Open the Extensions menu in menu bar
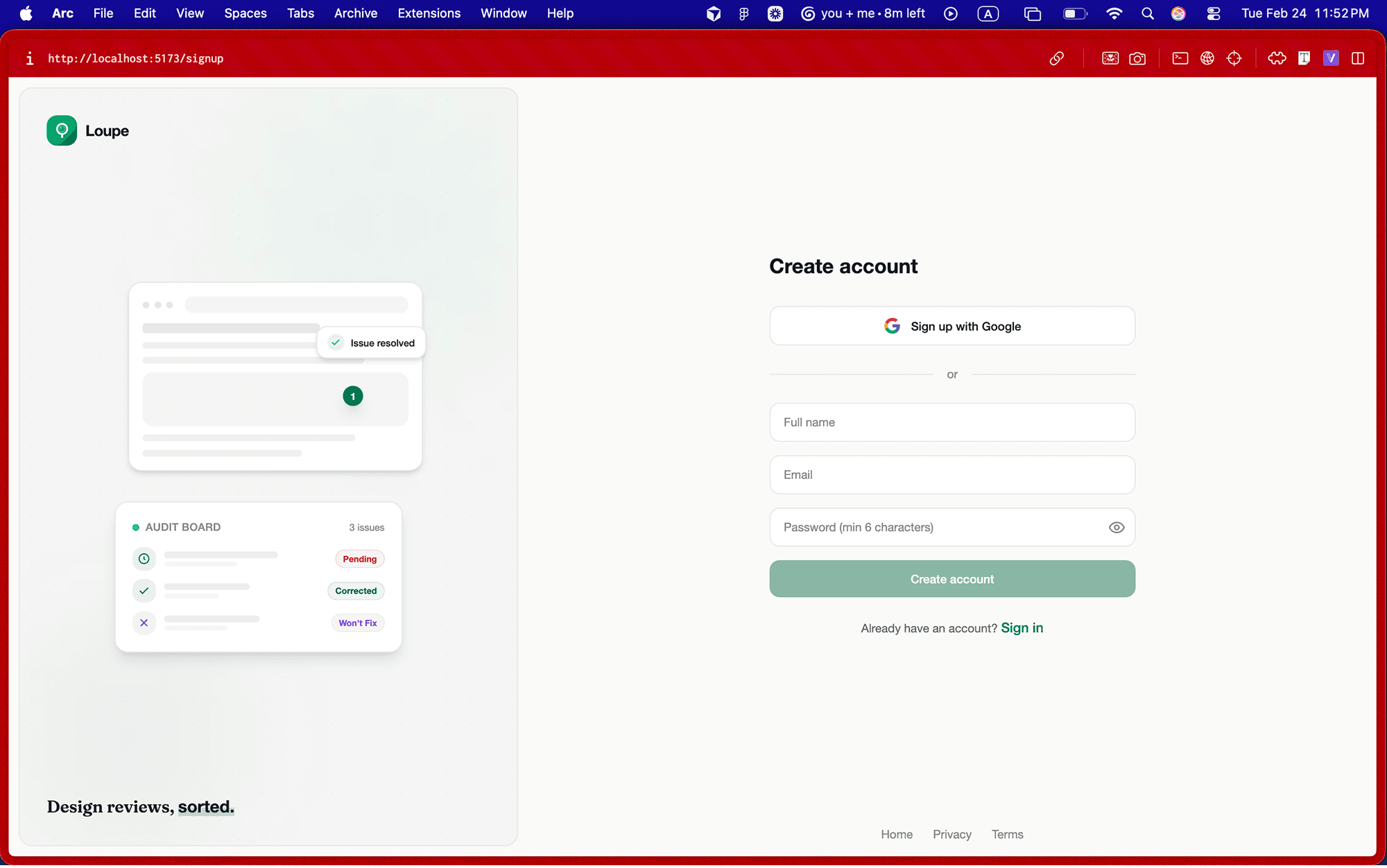This screenshot has height=868, width=1387. (x=429, y=13)
